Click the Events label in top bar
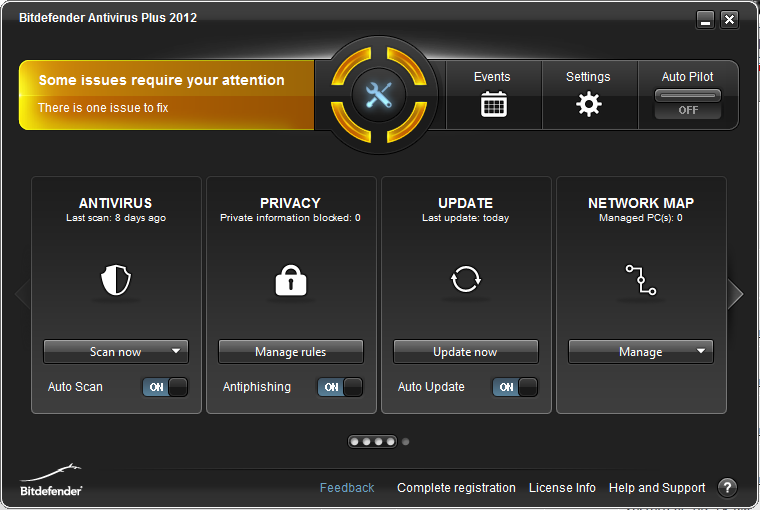Image resolution: width=760 pixels, height=510 pixels. [492, 77]
